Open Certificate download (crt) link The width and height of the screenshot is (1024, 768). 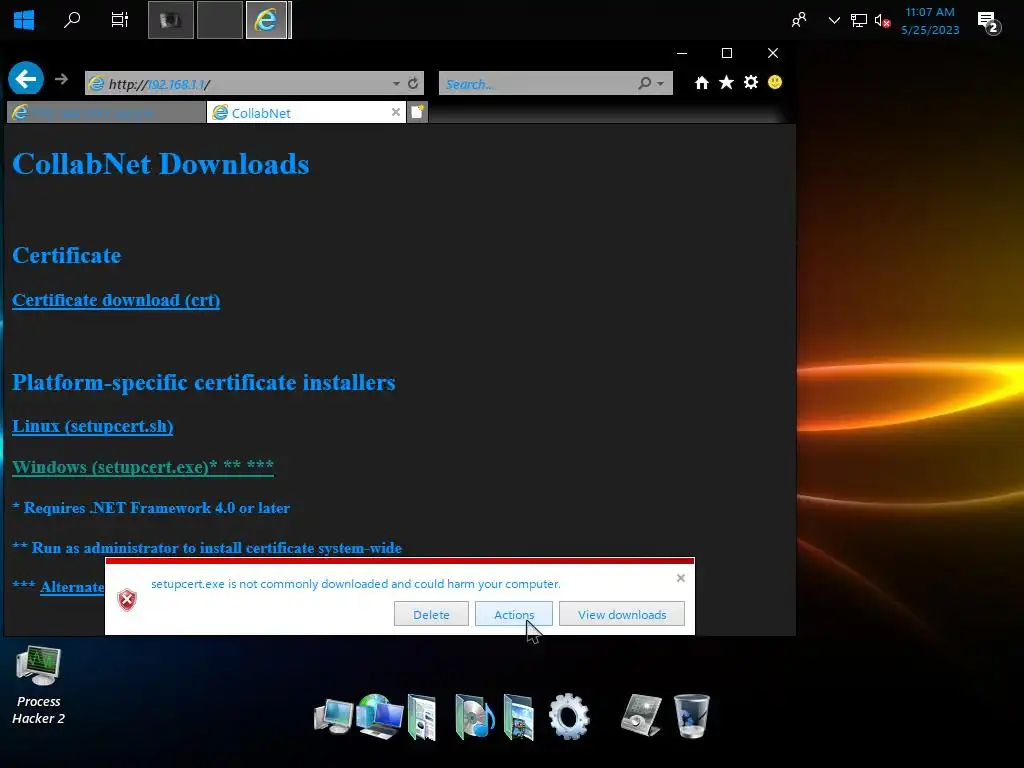point(116,300)
